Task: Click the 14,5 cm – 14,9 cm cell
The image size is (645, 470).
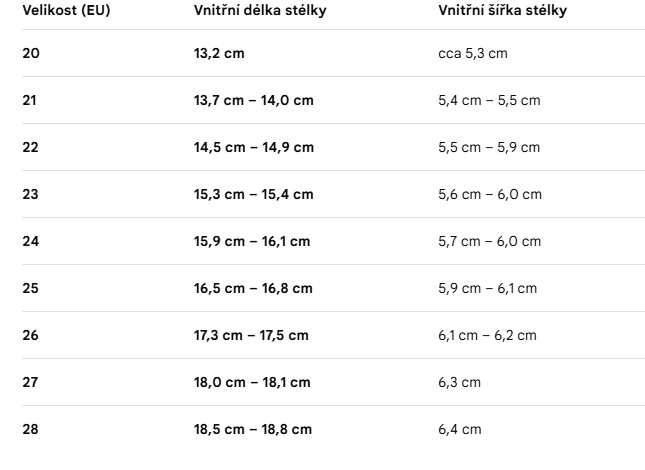Action: point(254,147)
